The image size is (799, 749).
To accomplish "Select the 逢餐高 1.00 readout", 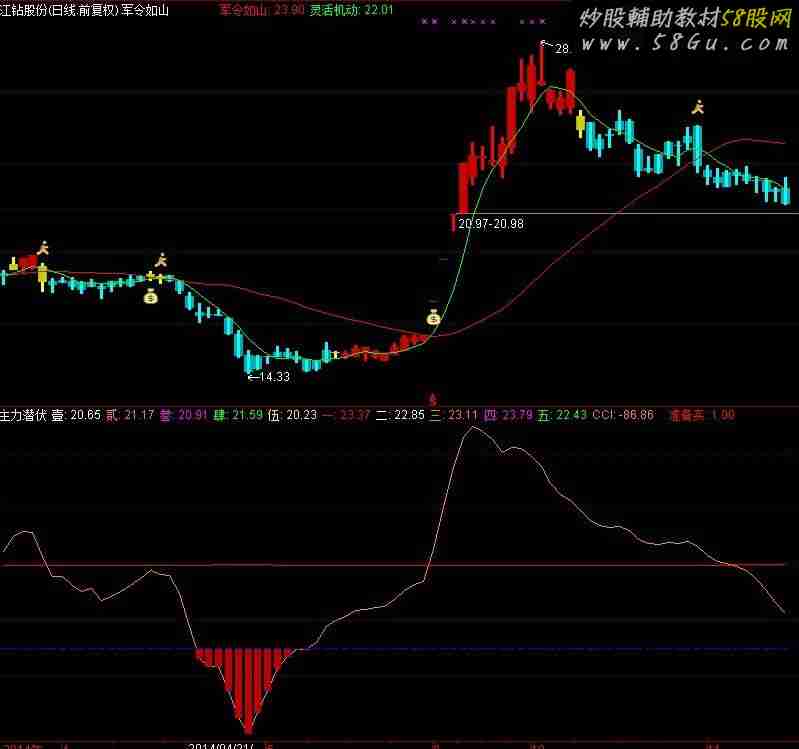I will 701,413.
